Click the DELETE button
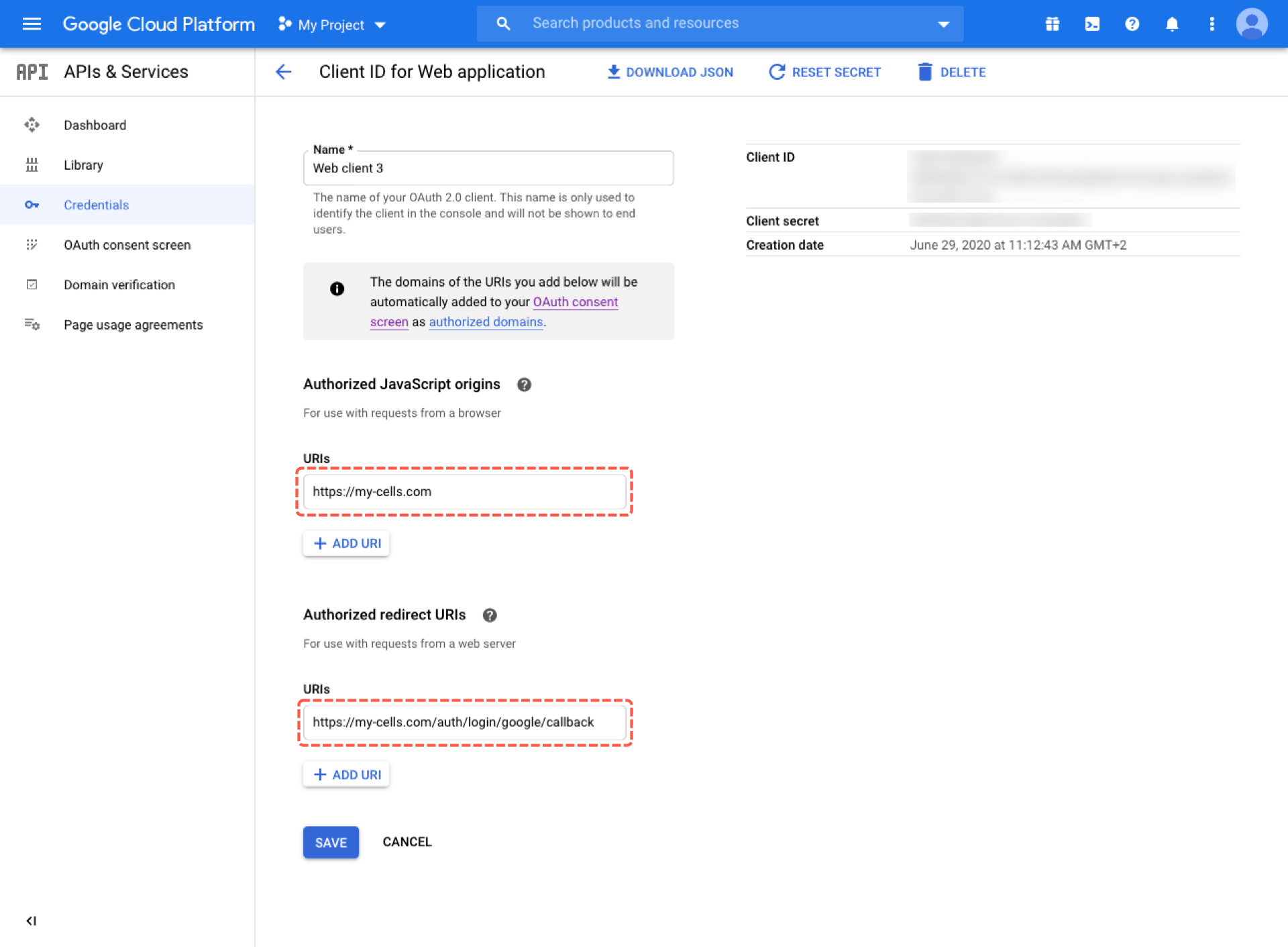The width and height of the screenshot is (1288, 947). tap(951, 72)
